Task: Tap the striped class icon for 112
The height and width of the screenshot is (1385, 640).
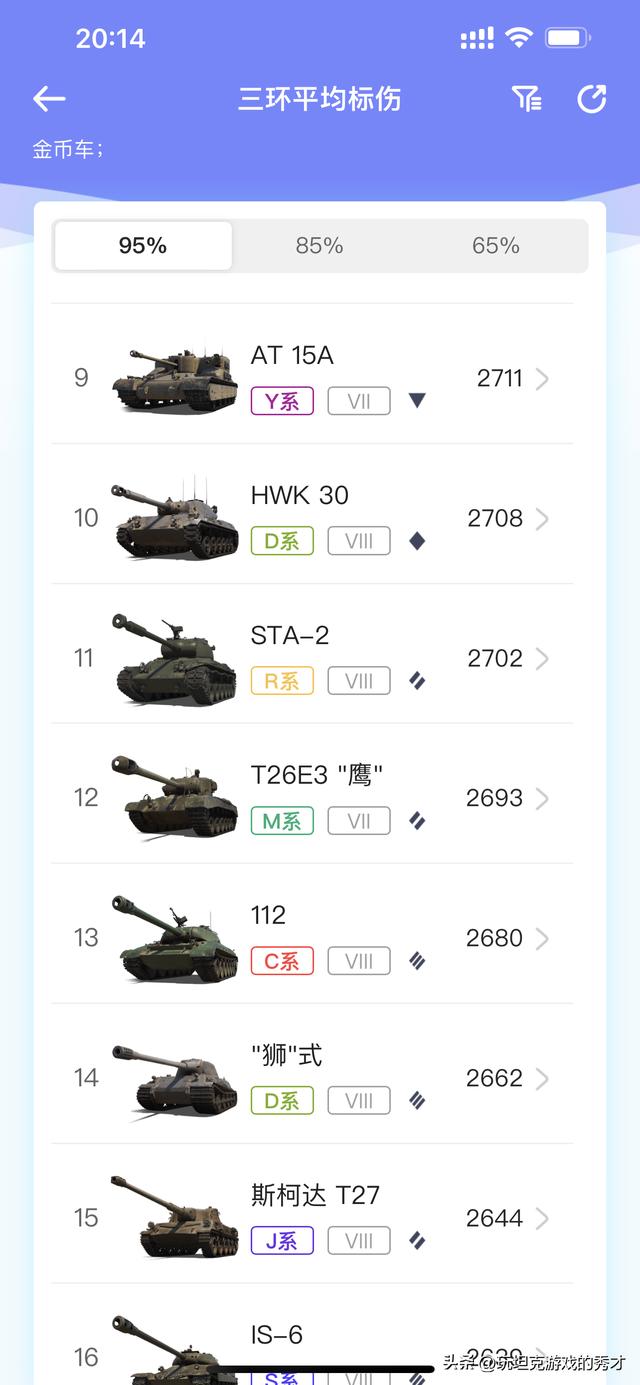Action: pos(418,961)
